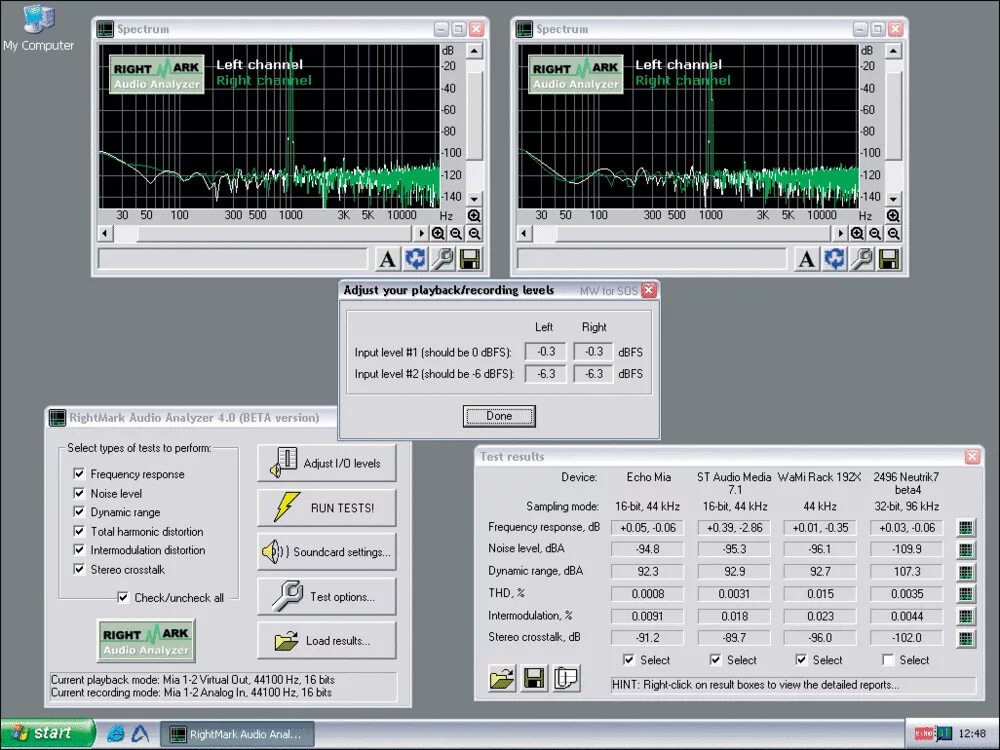Uncheck the Noise level test
Screen dimensions: 1000x750
pyautogui.click(x=79, y=493)
